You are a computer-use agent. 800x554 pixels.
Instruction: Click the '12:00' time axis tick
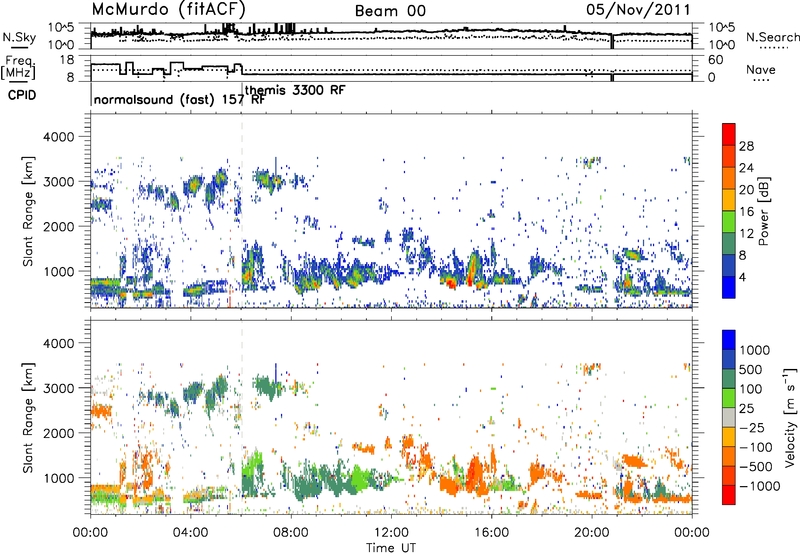point(391,533)
